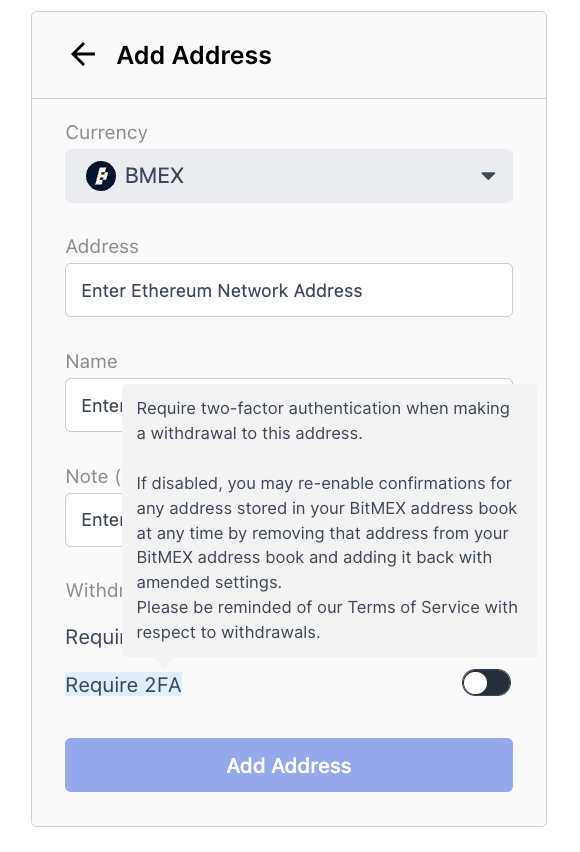Click the highlighted Require 2FA label
Screen dimensions: 580x852
click(123, 685)
